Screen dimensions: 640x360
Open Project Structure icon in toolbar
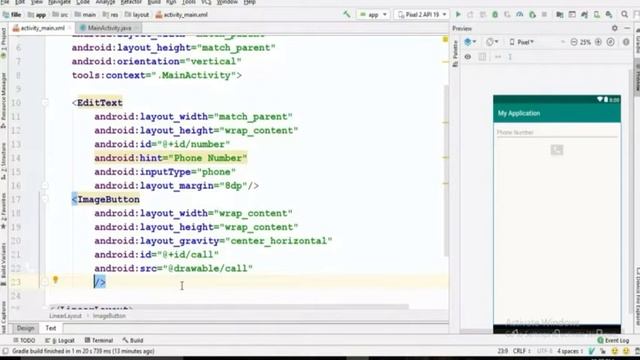(x=560, y=14)
